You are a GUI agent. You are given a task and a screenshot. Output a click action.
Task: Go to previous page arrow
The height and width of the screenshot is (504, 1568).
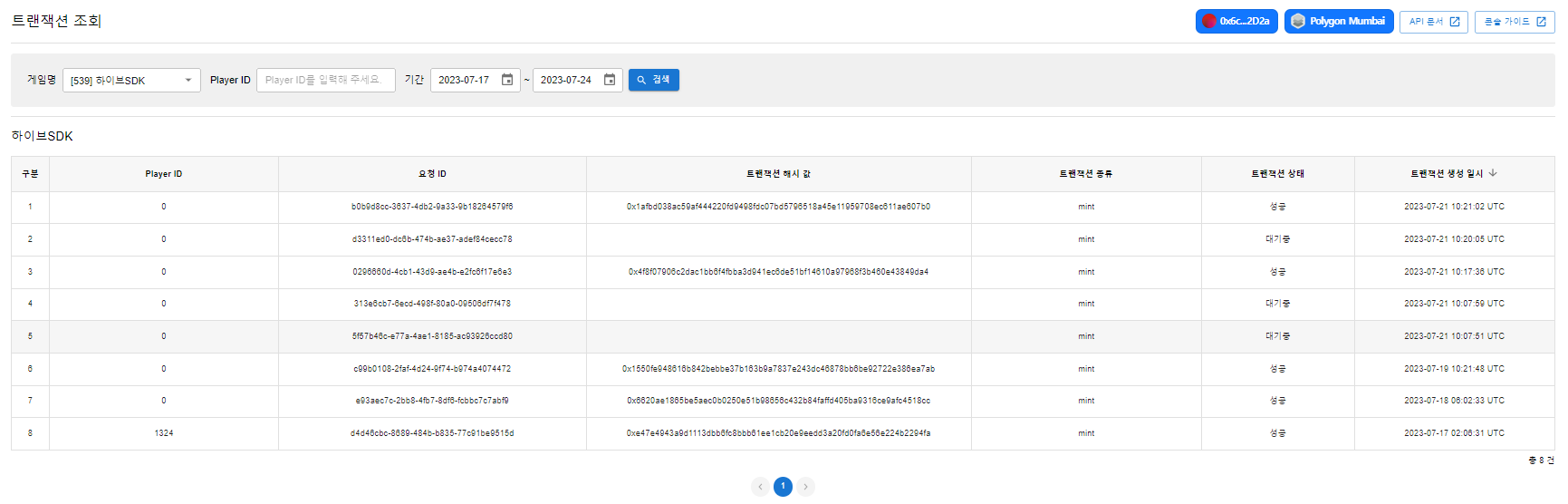(x=761, y=487)
